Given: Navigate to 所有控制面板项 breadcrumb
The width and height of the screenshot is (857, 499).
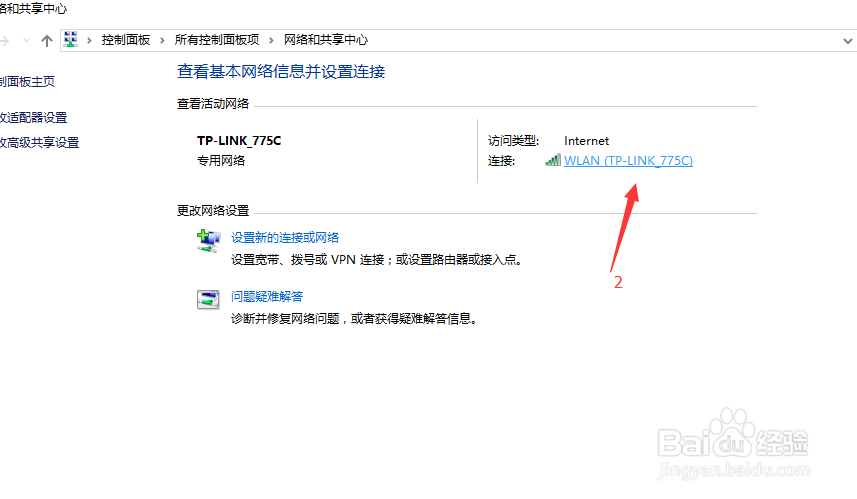Looking at the screenshot, I should (x=217, y=40).
